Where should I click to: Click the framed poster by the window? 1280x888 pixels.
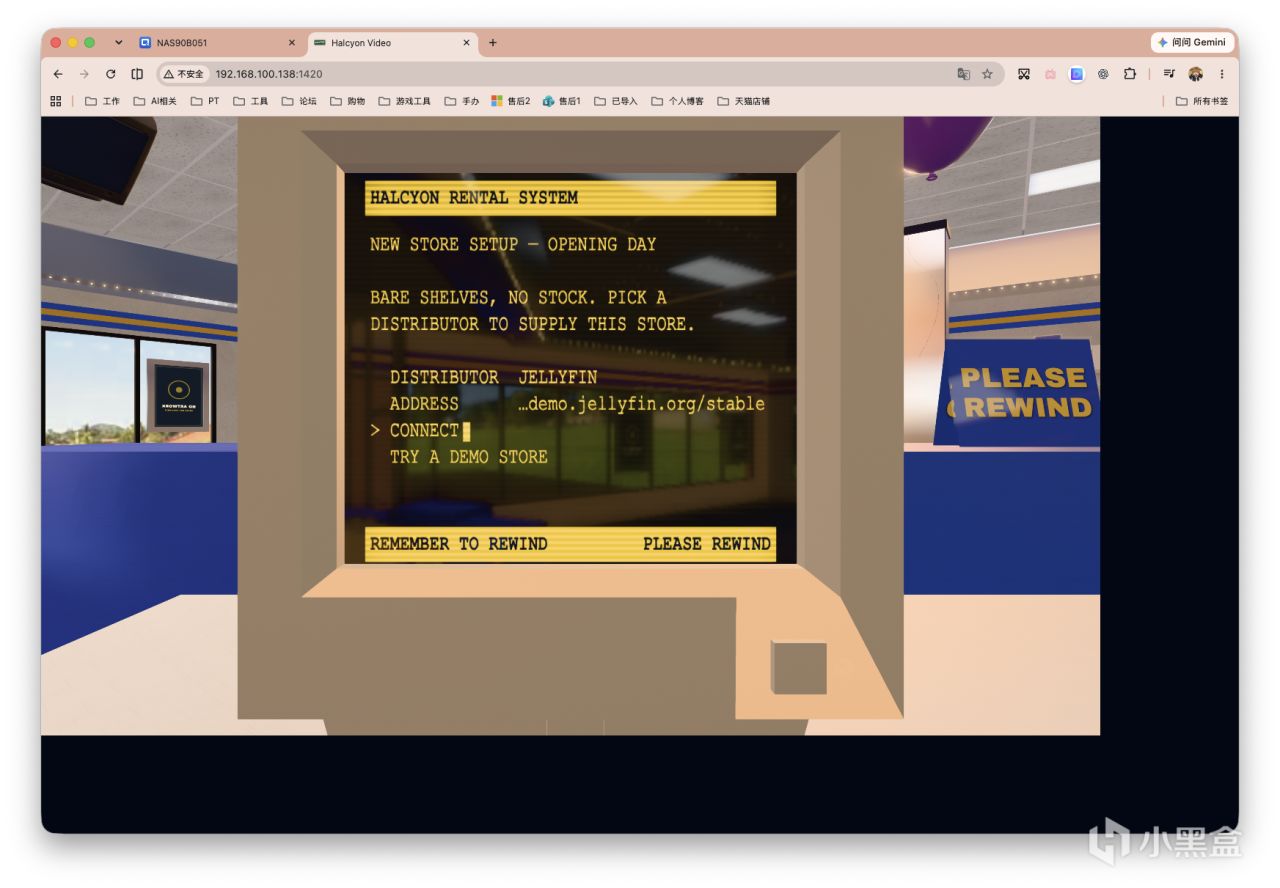(x=179, y=395)
